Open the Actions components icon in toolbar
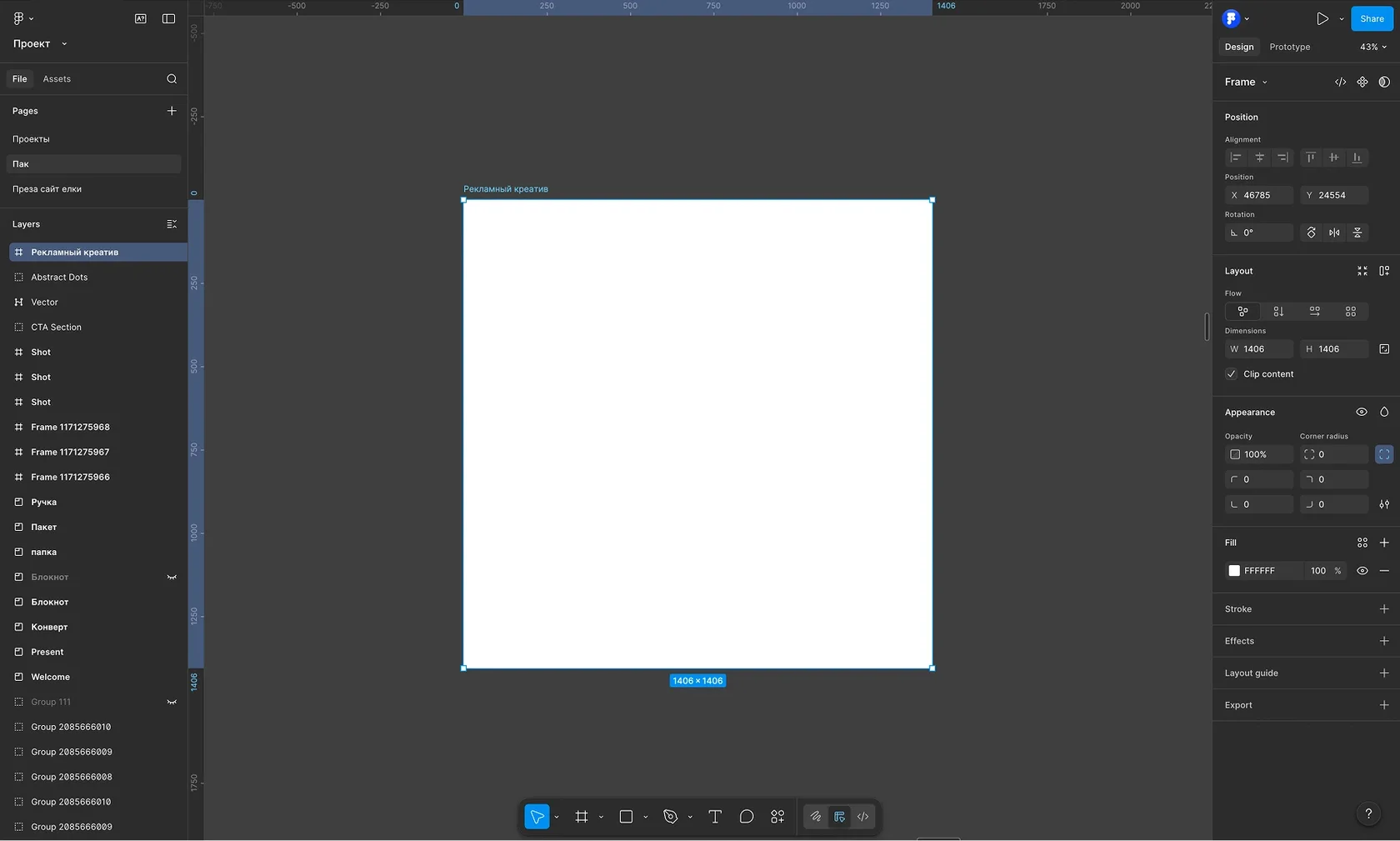1400x841 pixels. 777,817
